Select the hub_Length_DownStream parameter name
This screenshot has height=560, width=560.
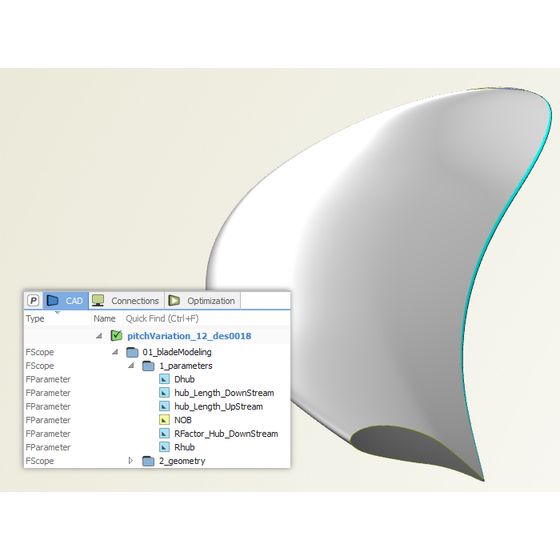224,393
